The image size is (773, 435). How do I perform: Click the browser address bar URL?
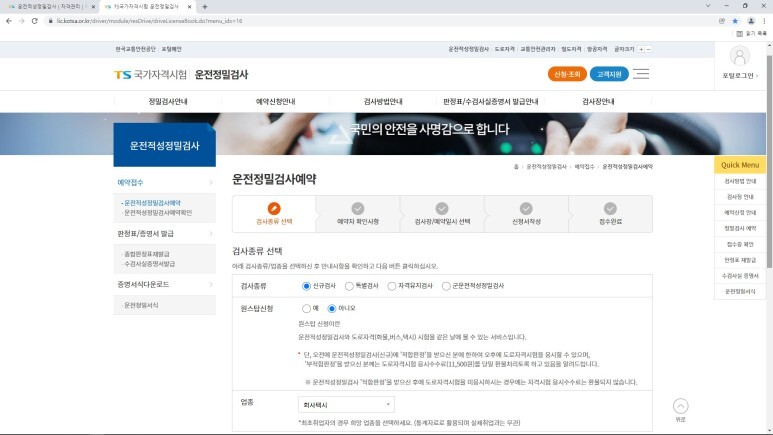tap(149, 21)
